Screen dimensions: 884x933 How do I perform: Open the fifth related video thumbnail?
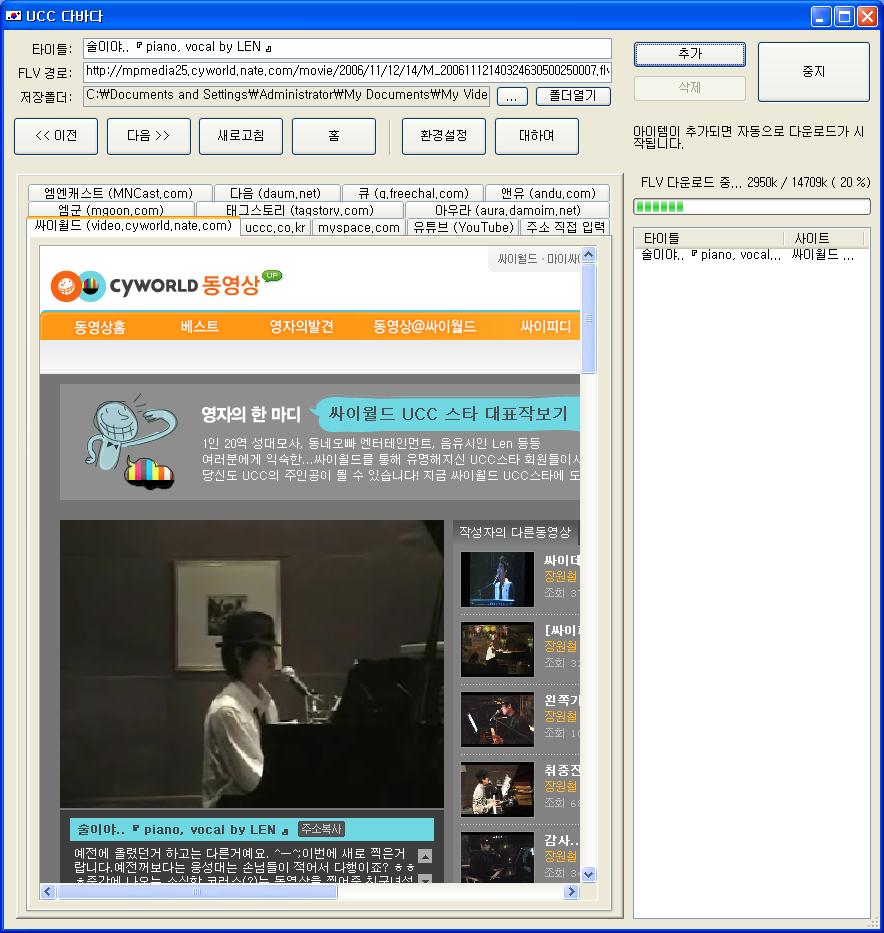point(497,857)
